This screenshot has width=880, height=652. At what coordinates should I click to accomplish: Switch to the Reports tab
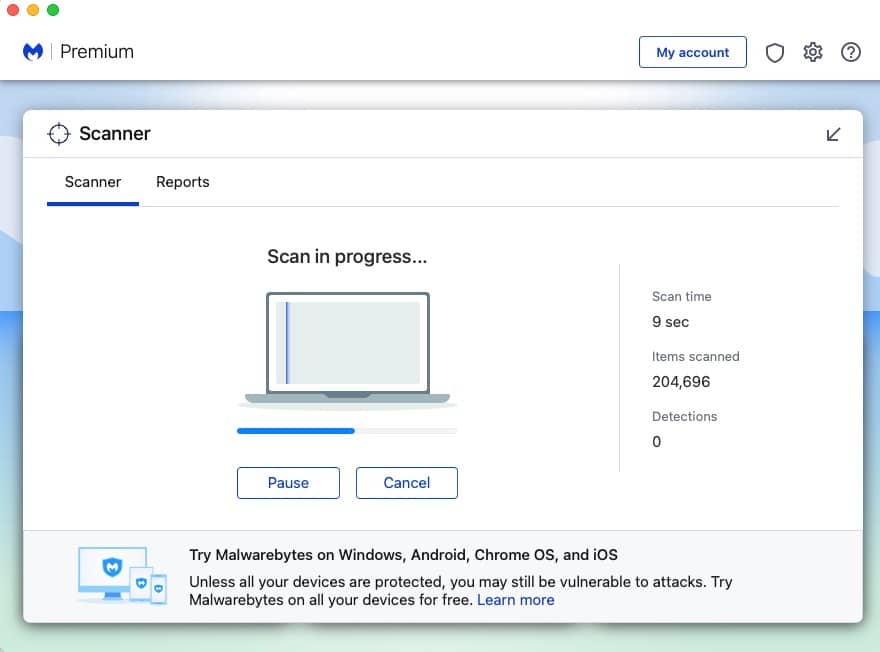click(x=182, y=182)
